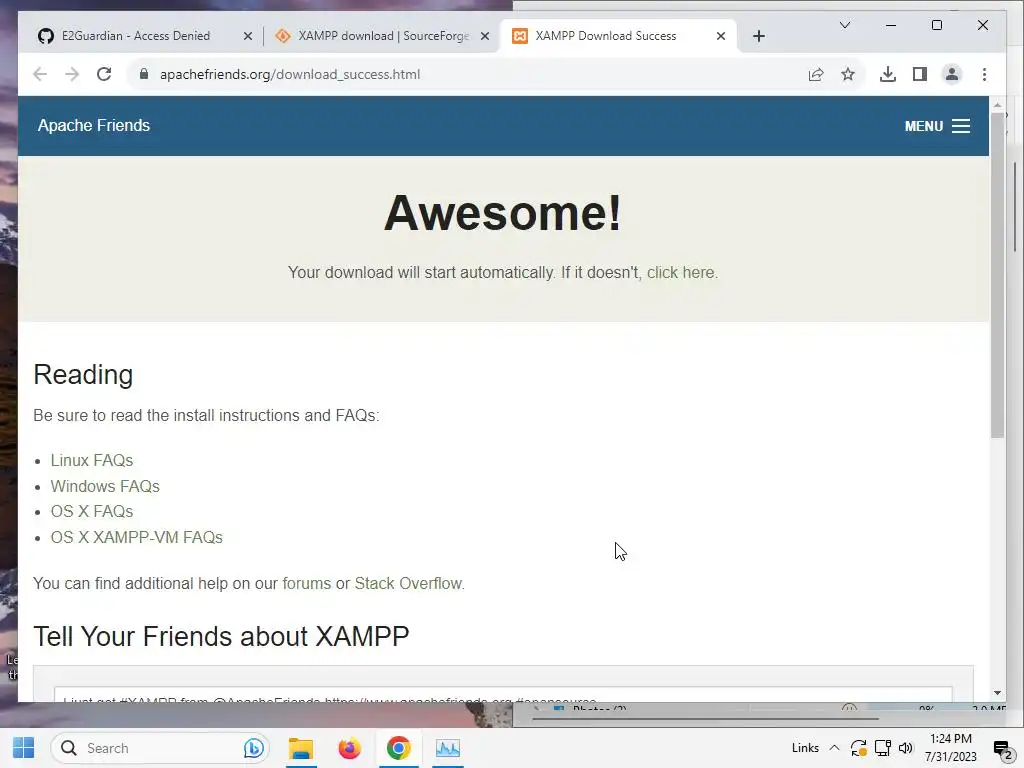
Task: Click the sync update tray icon
Action: 858,748
